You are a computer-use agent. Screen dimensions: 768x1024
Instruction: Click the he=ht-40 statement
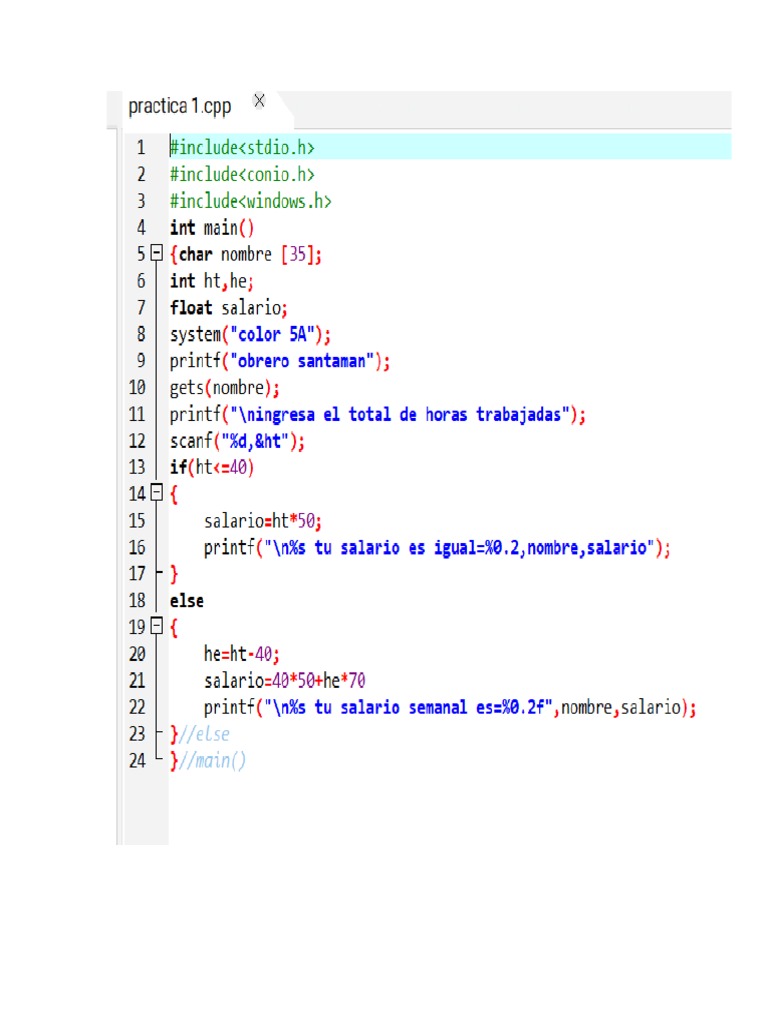[x=242, y=654]
